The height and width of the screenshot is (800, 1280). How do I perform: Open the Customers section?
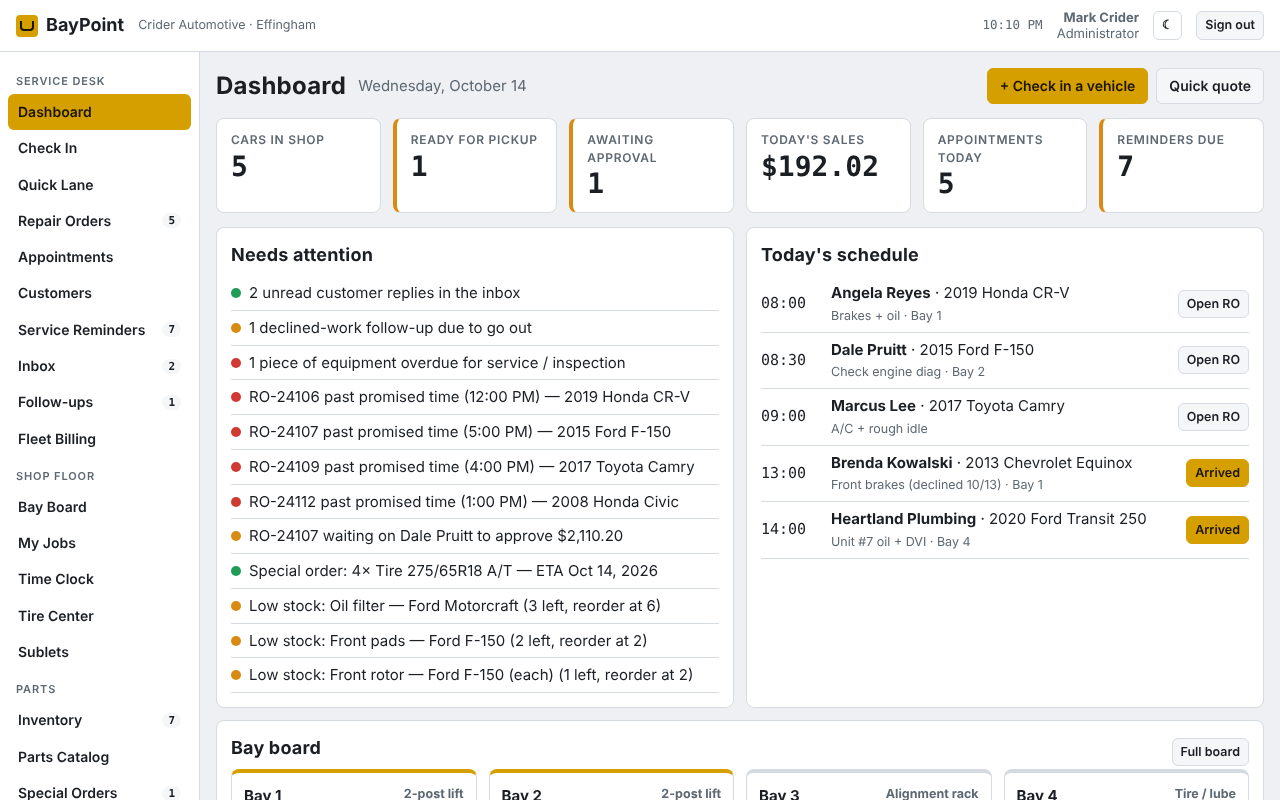point(99,293)
